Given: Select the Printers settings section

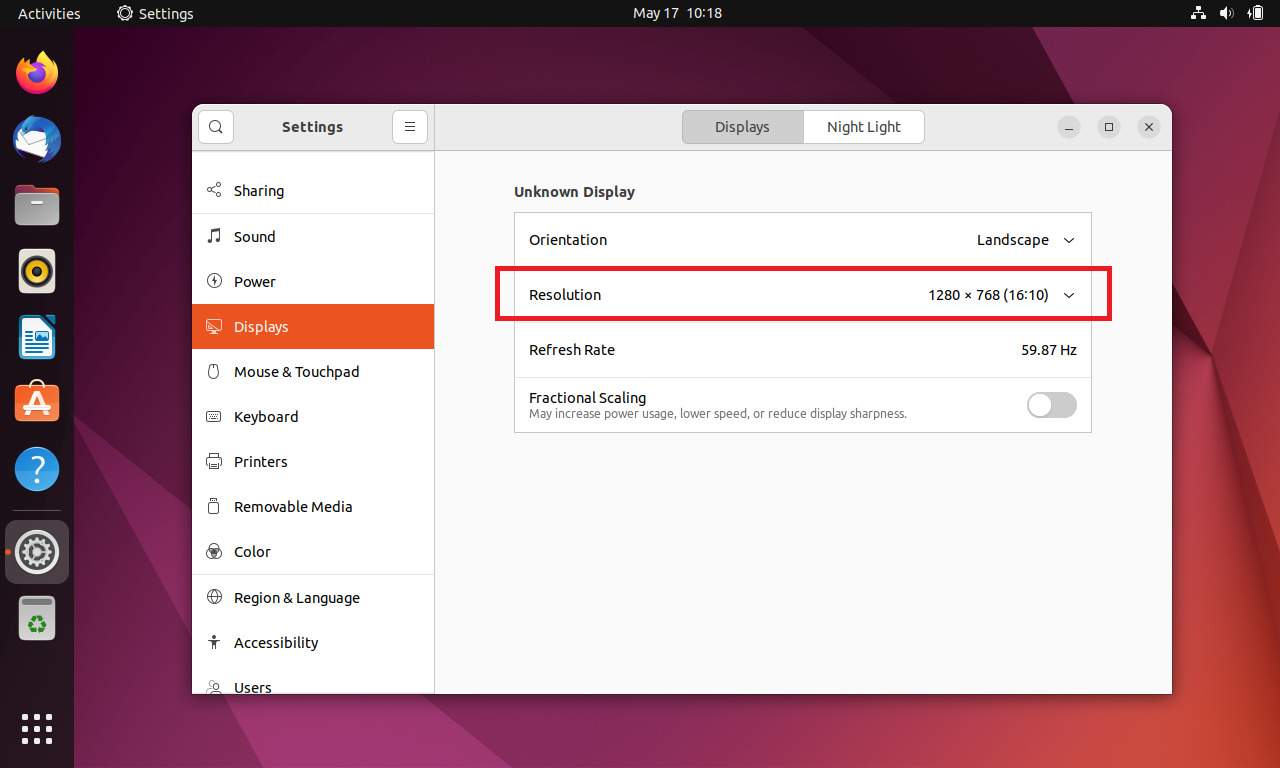Looking at the screenshot, I should (x=260, y=461).
